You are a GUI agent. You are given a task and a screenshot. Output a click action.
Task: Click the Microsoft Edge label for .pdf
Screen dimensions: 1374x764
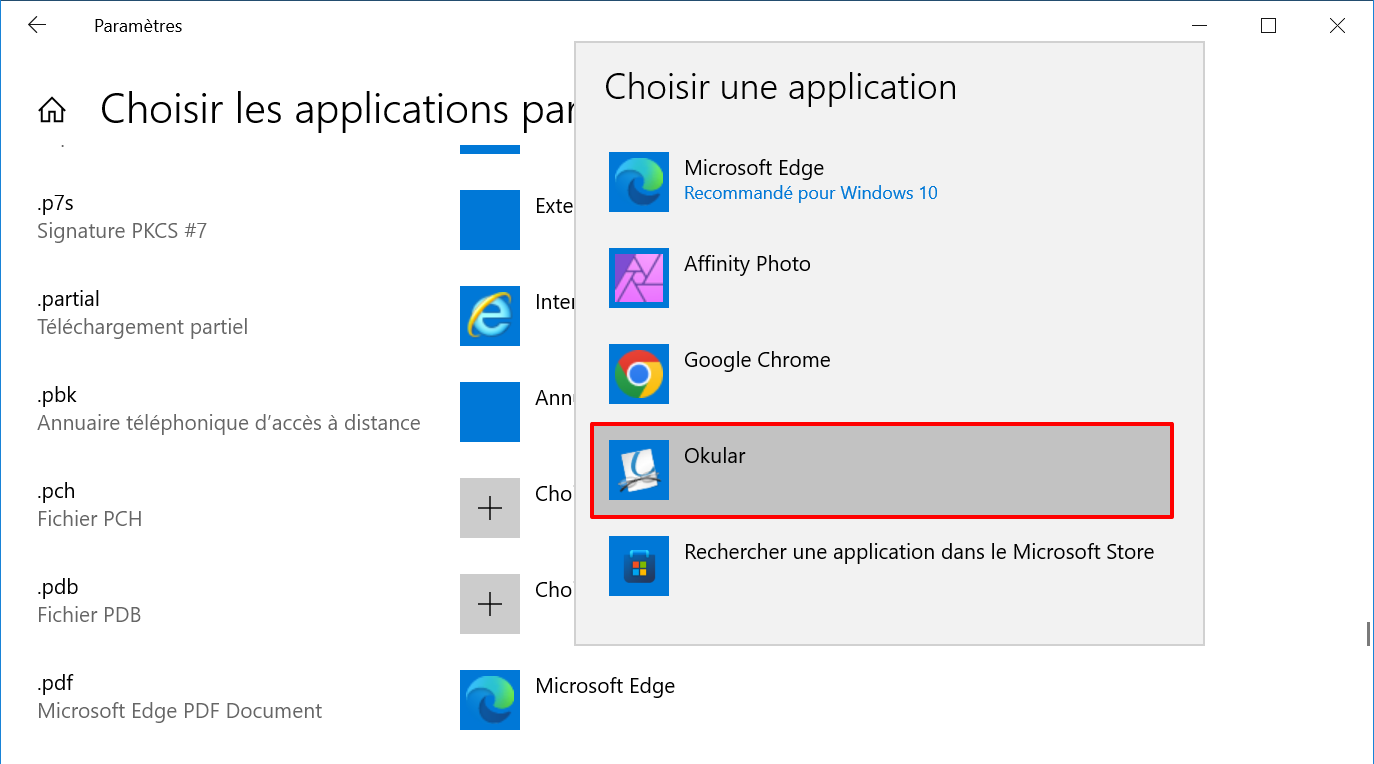(x=605, y=686)
